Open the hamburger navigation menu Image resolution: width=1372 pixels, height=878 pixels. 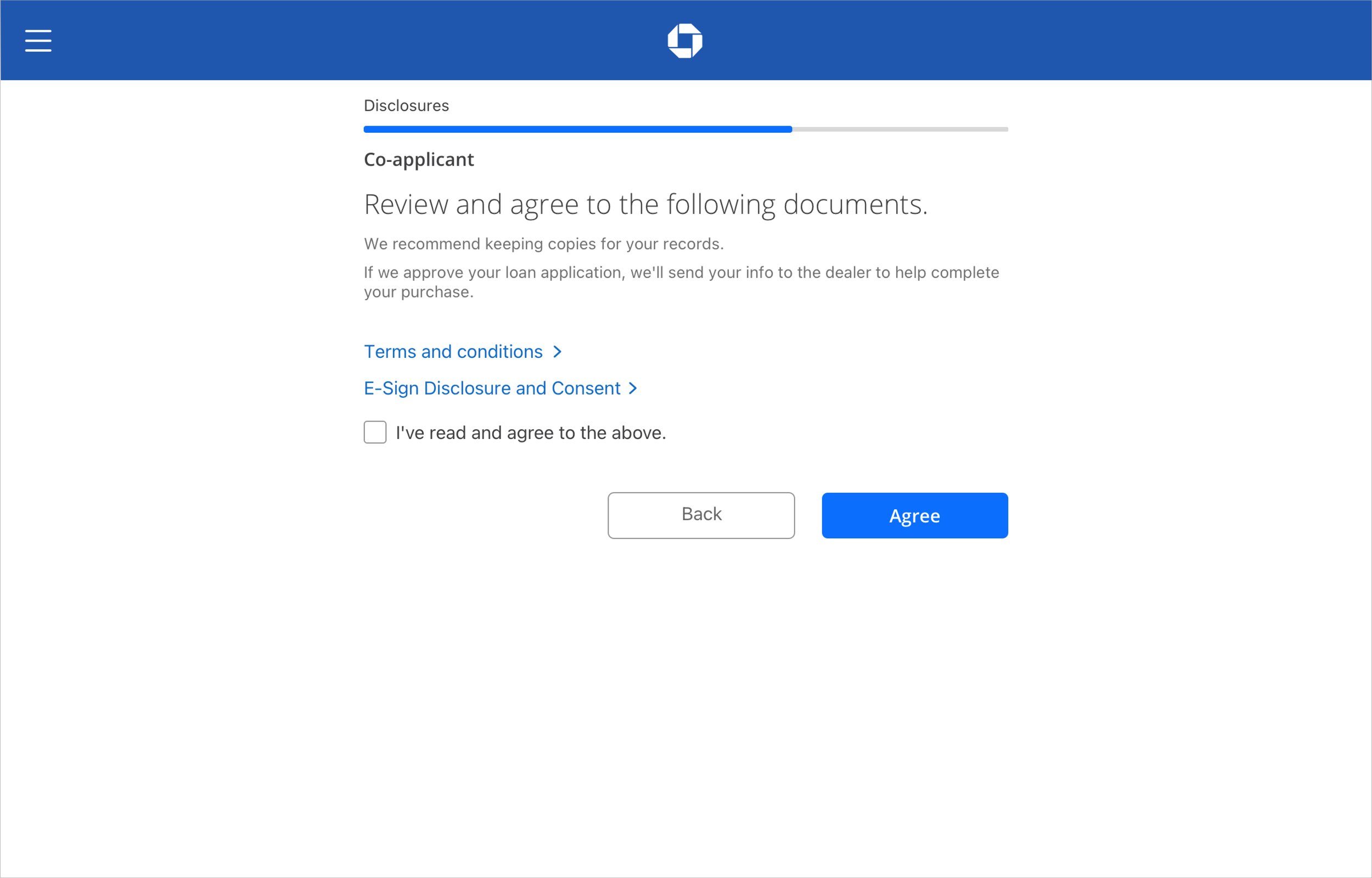(38, 41)
